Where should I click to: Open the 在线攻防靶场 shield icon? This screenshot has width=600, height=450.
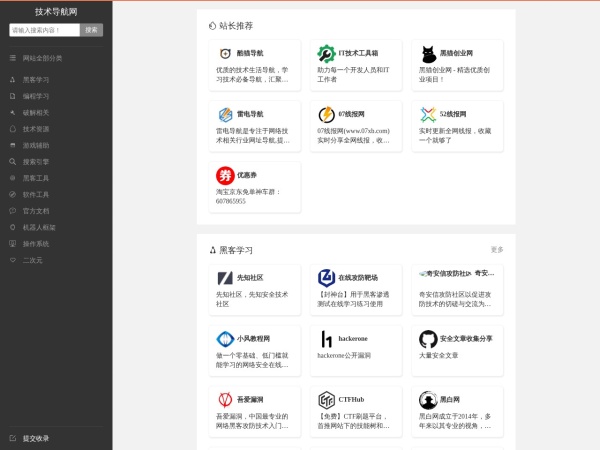click(x=326, y=278)
